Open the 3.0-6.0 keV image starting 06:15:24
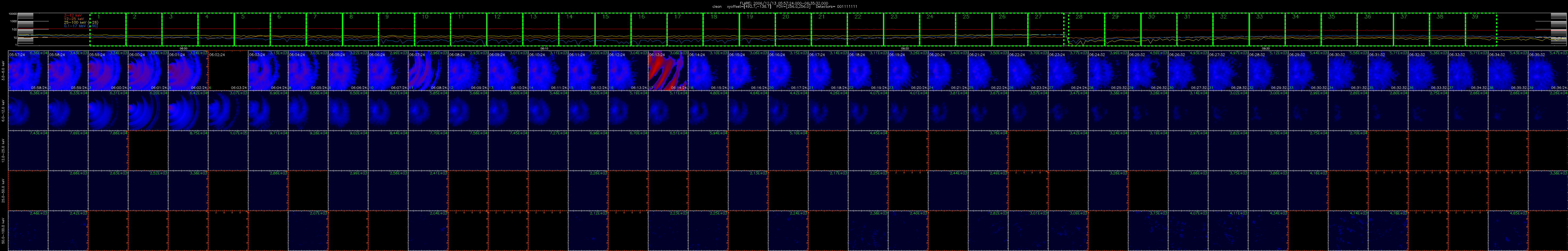This screenshot has height=251, width=1568. [x=747, y=71]
